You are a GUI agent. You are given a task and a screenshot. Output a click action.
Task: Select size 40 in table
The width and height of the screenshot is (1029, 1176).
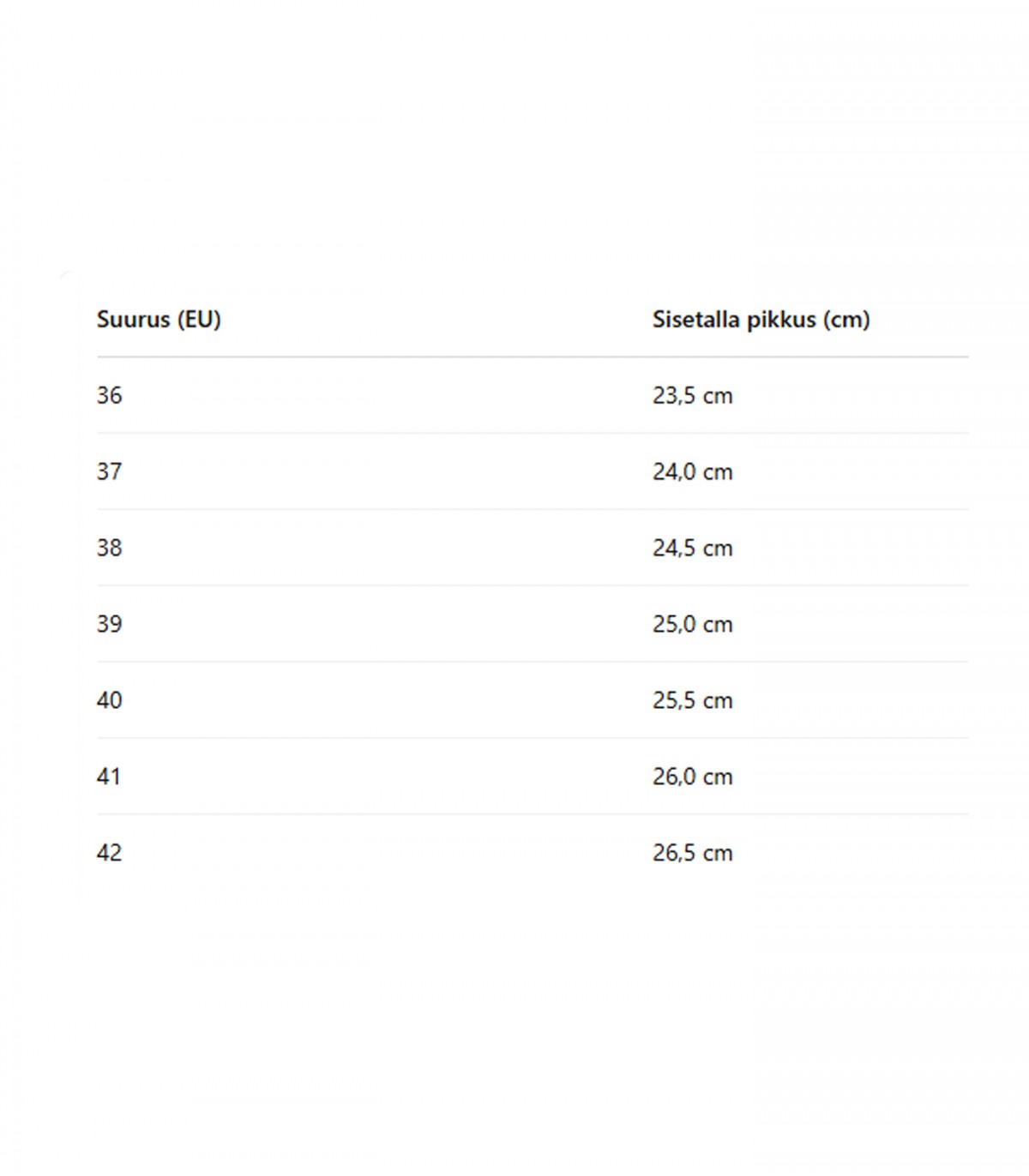point(109,701)
